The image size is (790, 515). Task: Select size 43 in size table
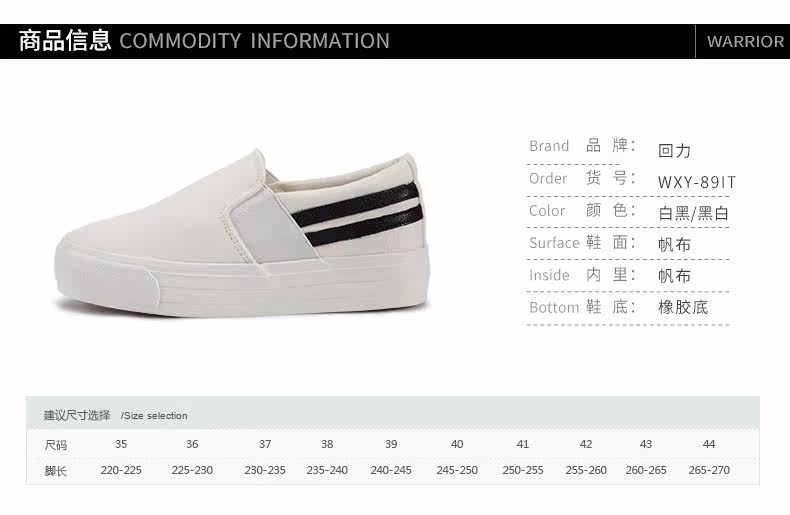[x=646, y=444]
